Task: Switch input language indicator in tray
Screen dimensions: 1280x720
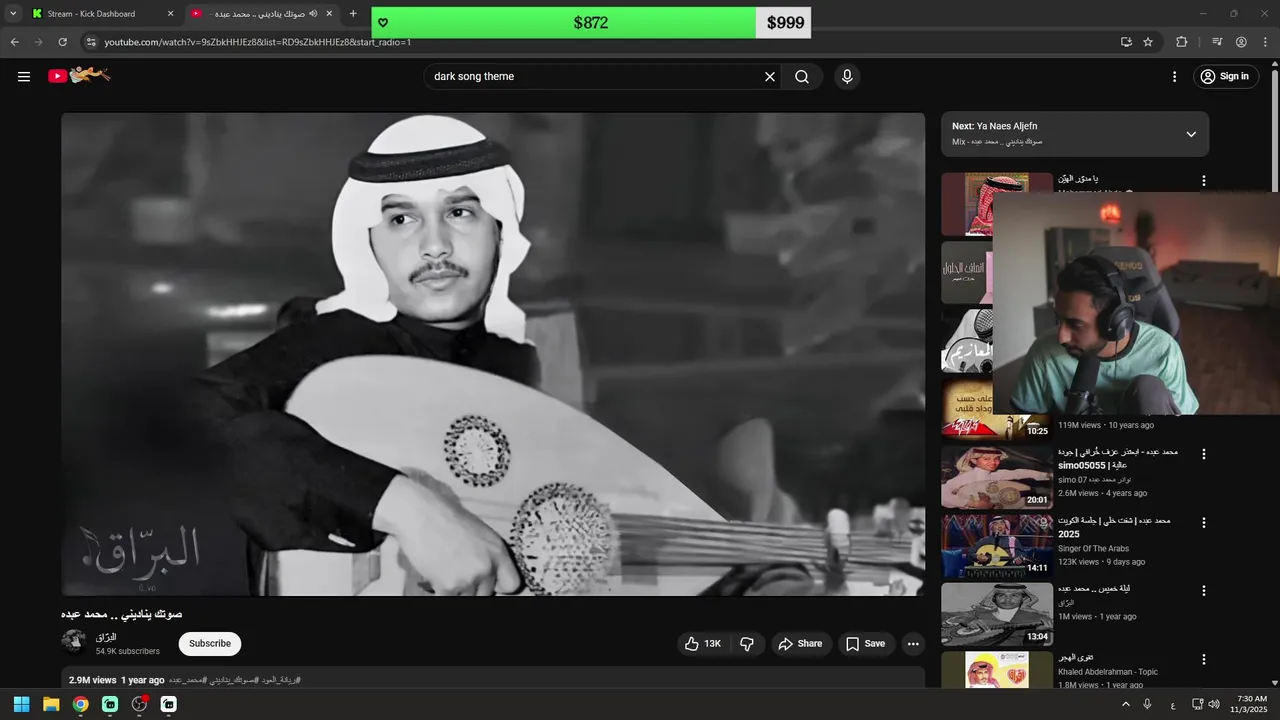Action: (x=1172, y=704)
